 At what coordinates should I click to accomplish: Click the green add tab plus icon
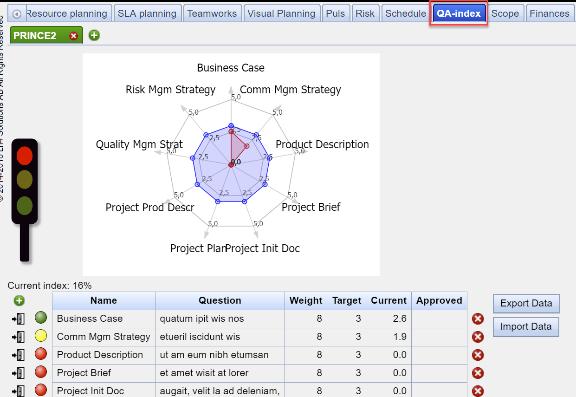[x=94, y=35]
